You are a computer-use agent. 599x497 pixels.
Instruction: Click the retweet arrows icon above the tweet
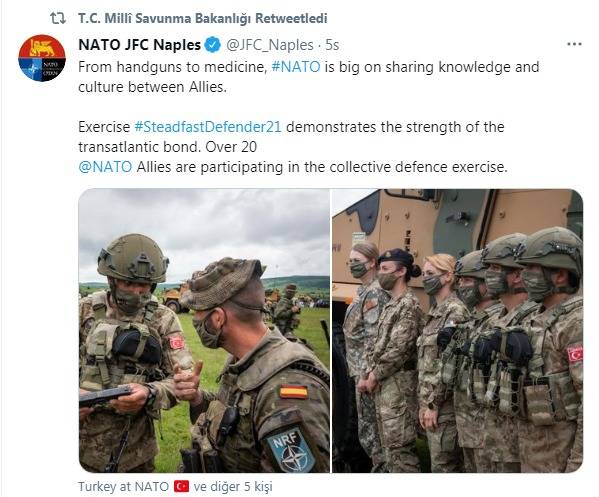[58, 18]
